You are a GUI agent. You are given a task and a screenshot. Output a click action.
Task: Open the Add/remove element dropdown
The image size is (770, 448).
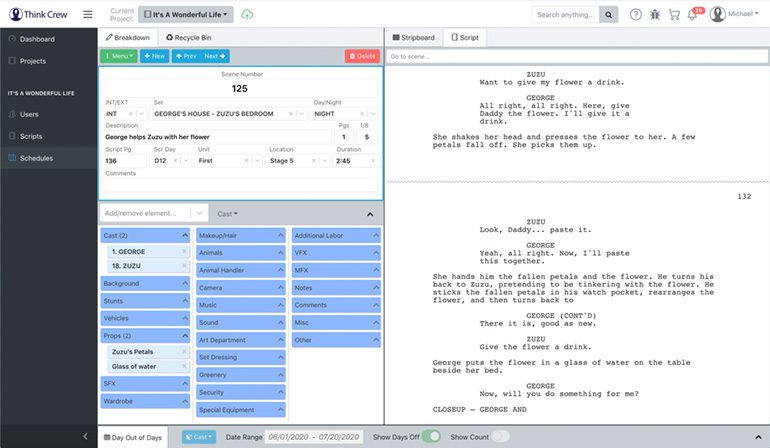199,213
